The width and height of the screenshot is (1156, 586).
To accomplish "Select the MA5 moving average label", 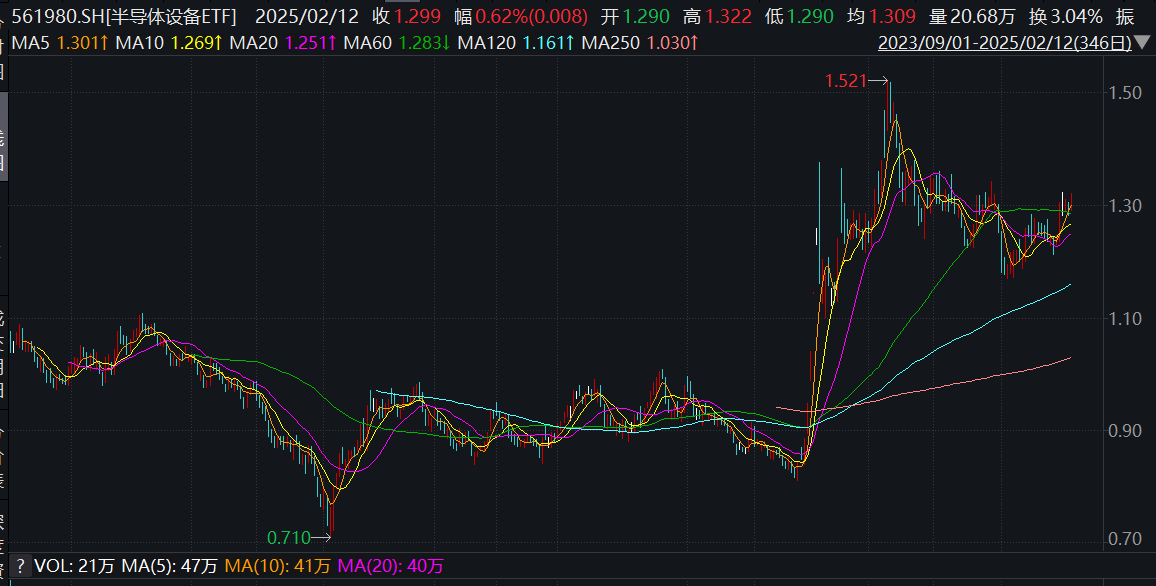I will (x=39, y=44).
